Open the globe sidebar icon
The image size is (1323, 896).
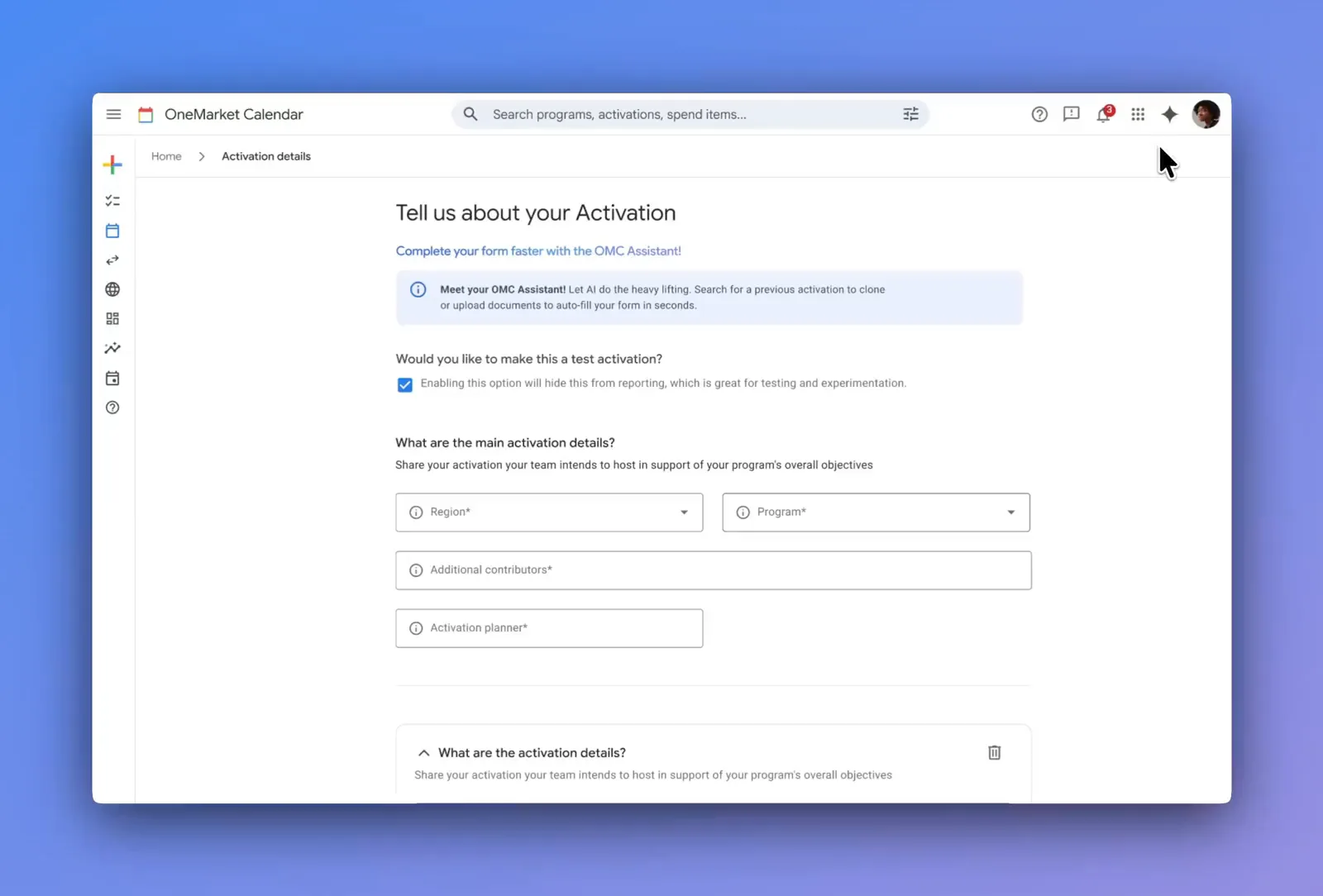(x=112, y=289)
